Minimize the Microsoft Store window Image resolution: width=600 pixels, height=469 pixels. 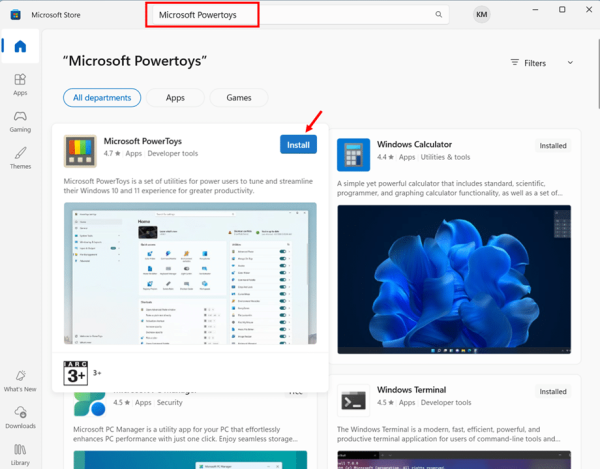click(535, 10)
